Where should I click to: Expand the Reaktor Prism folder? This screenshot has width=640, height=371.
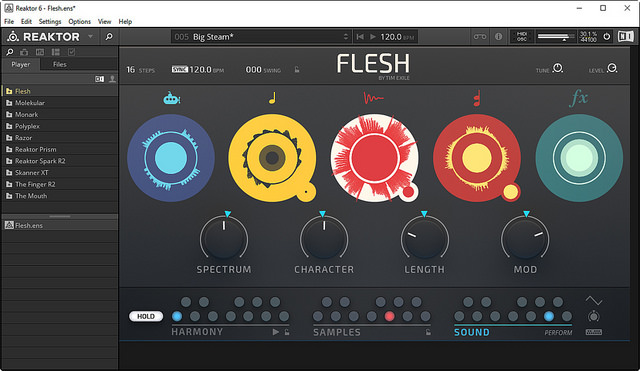9,149
